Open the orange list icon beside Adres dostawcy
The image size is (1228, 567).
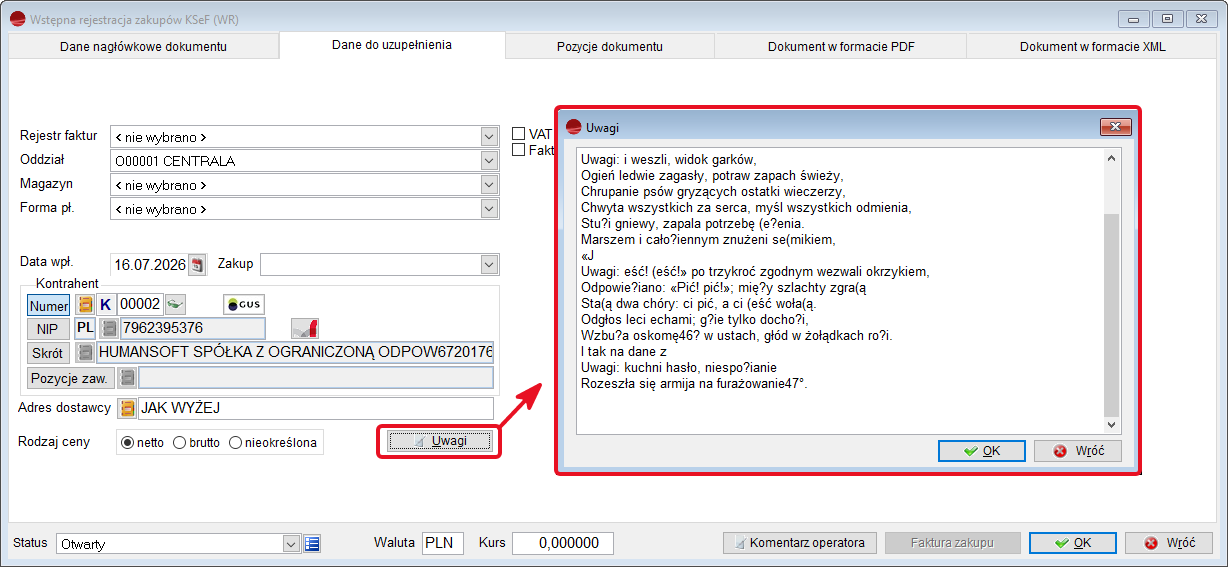pyautogui.click(x=127, y=408)
